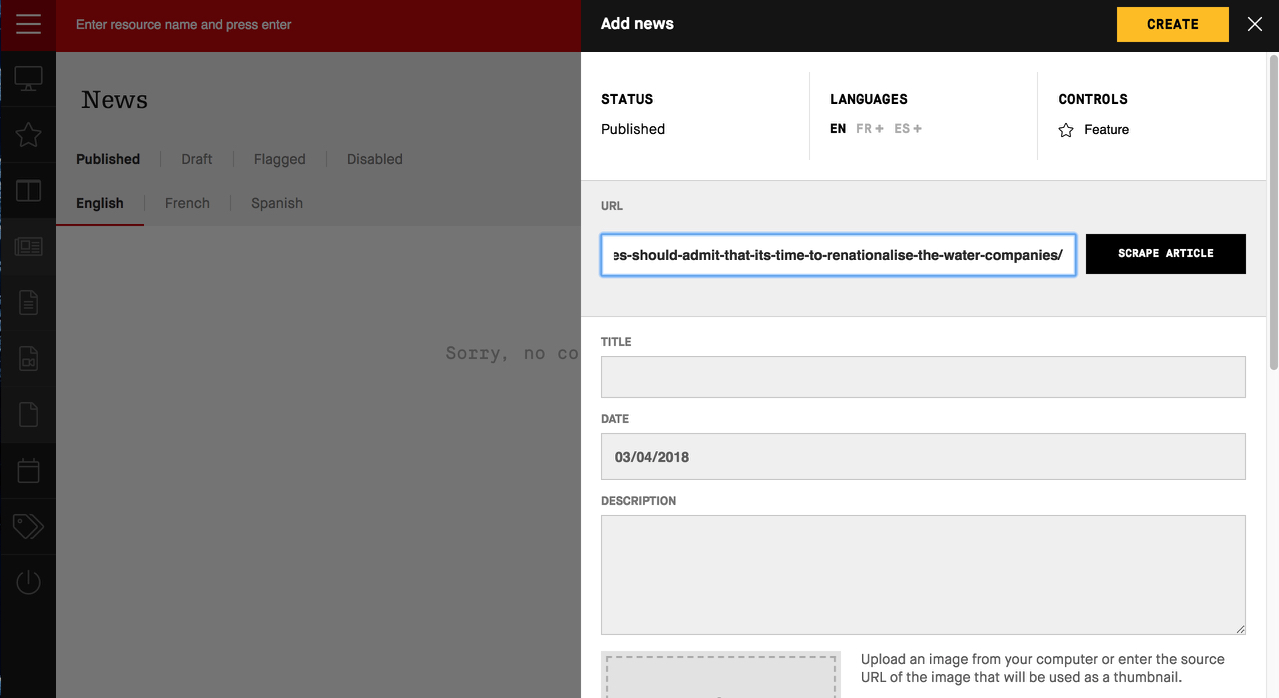Select the French language tab
This screenshot has width=1279, height=698.
tap(187, 203)
